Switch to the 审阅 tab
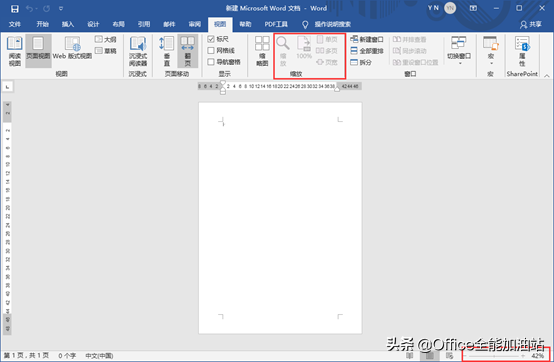Screen dimensions: 554x362 coord(195,24)
